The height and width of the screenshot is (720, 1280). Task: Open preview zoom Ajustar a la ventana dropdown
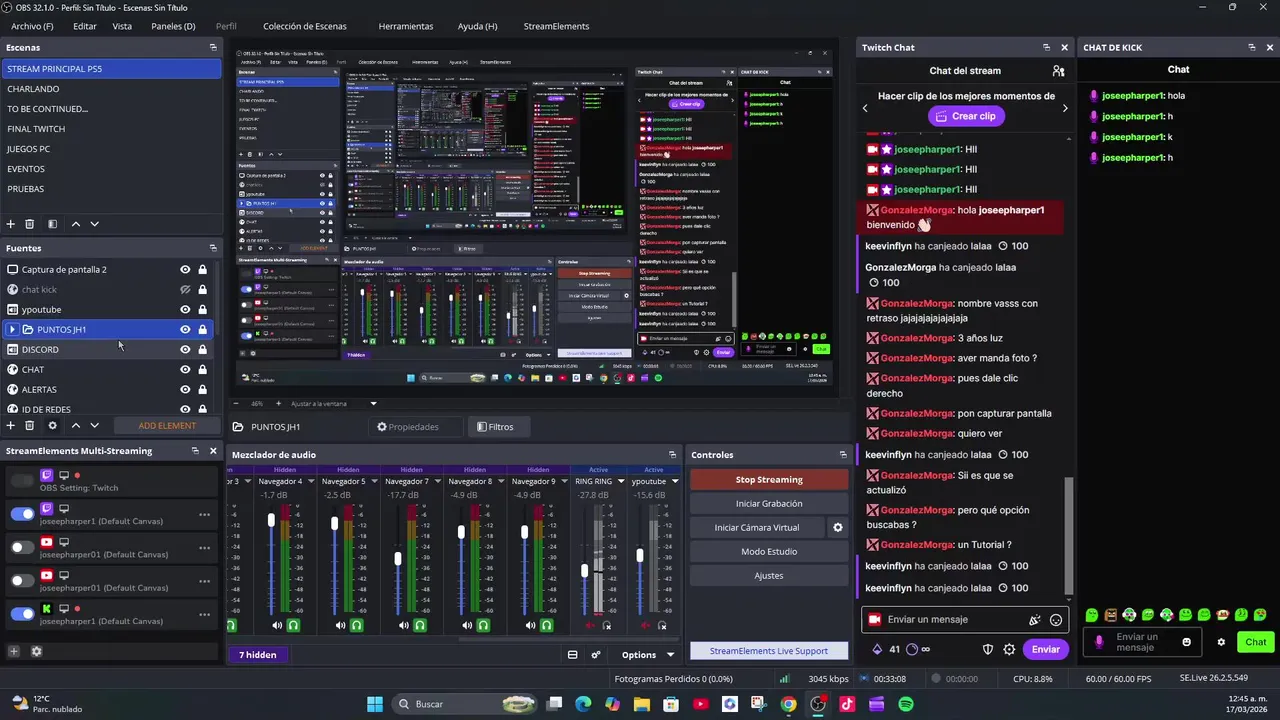coord(335,403)
